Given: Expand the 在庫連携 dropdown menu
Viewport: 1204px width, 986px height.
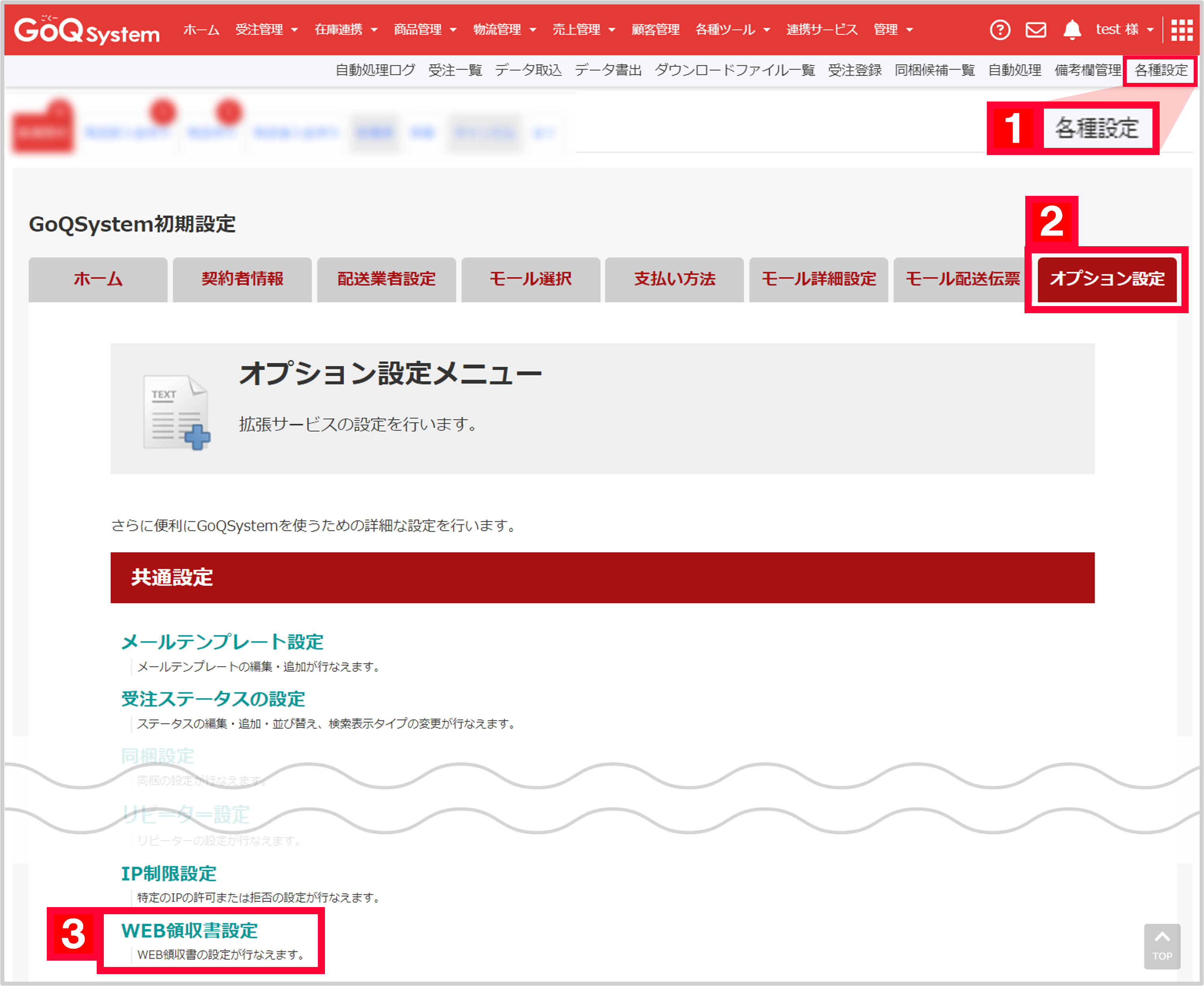Looking at the screenshot, I should coord(346,29).
